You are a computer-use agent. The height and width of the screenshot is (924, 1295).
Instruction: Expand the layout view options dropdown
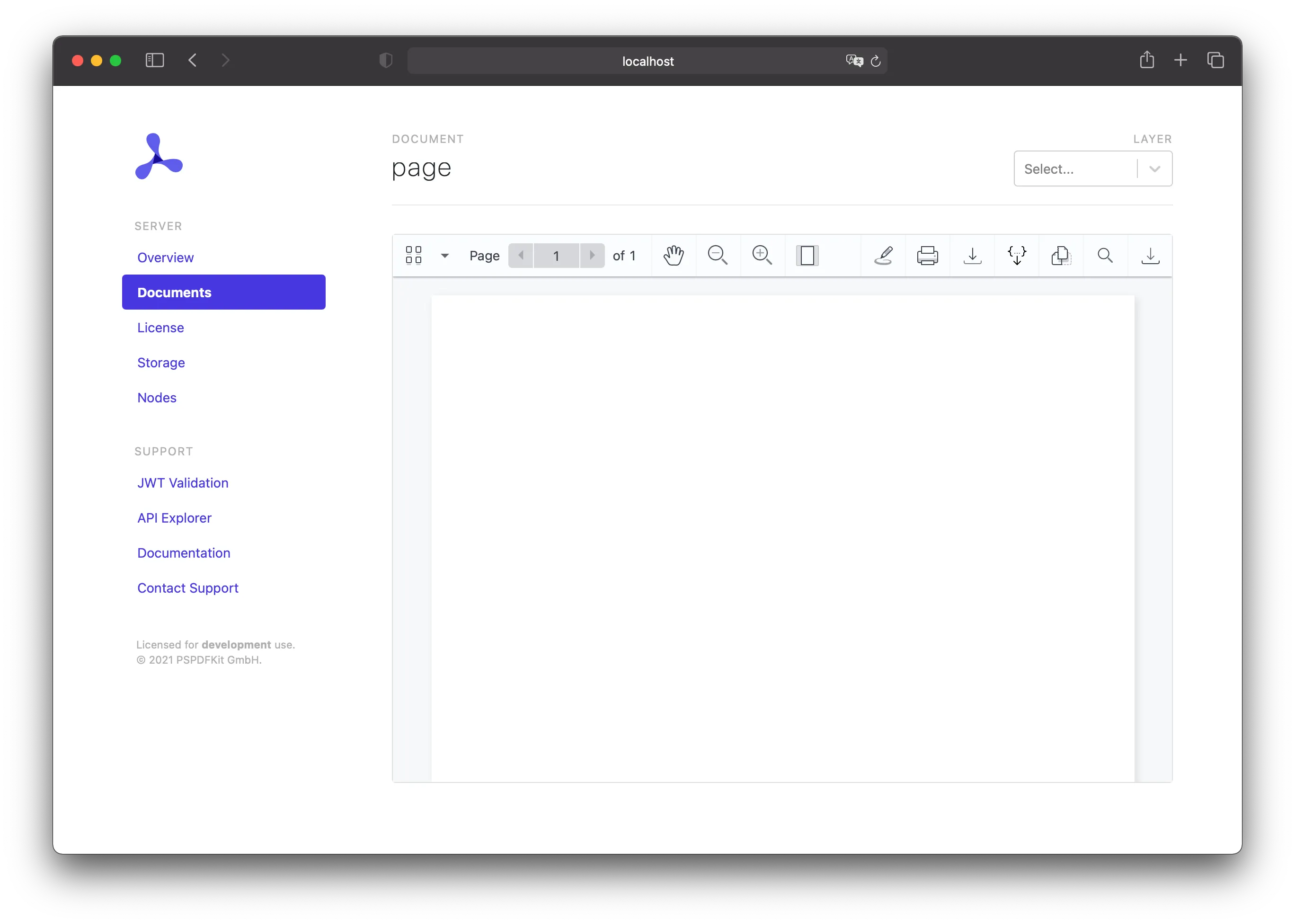(x=445, y=256)
